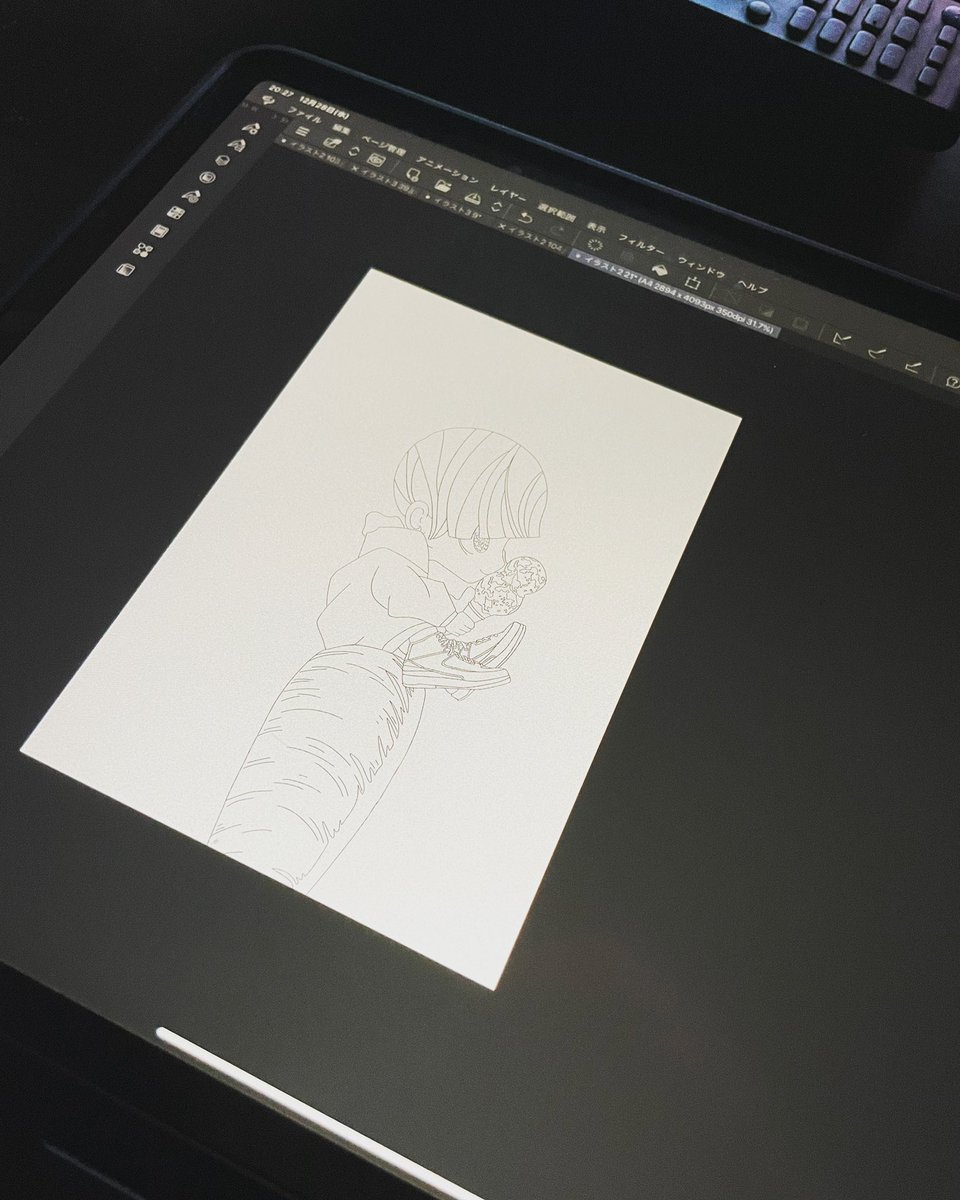Open topmost palette icon in left sidebar

pos(251,127)
